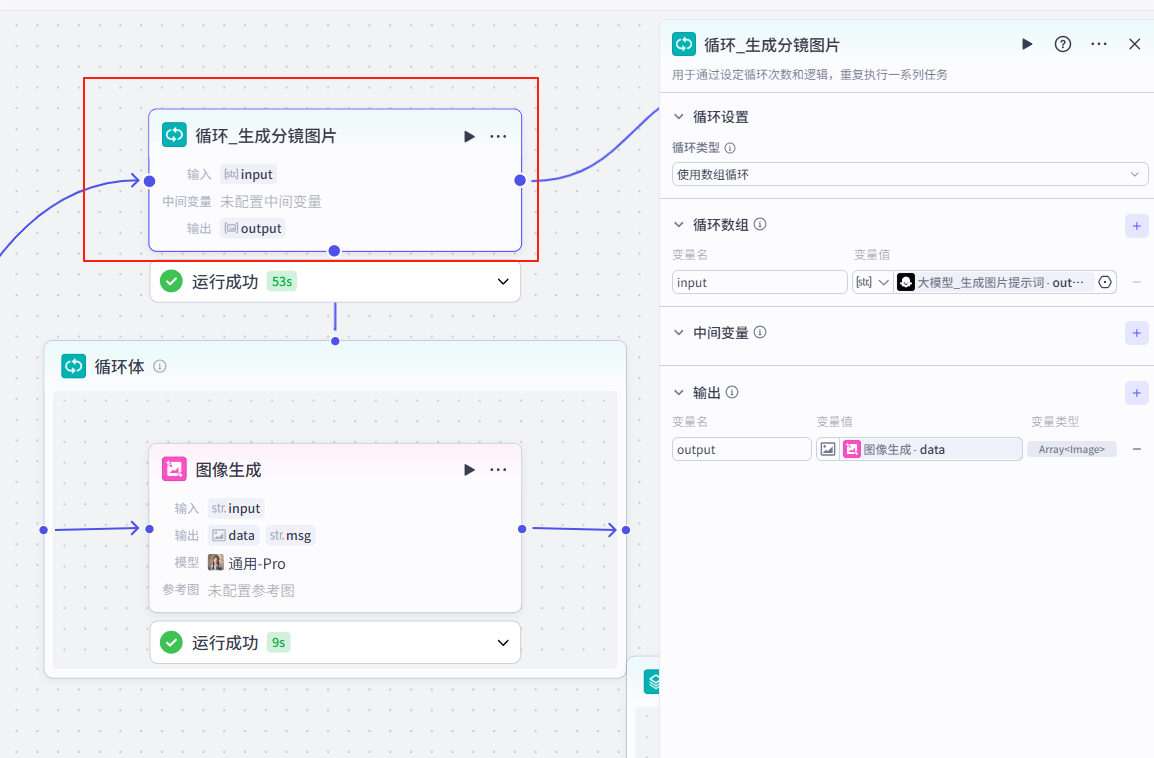
Task: Collapse the 循环设置 section
Action: tap(679, 117)
